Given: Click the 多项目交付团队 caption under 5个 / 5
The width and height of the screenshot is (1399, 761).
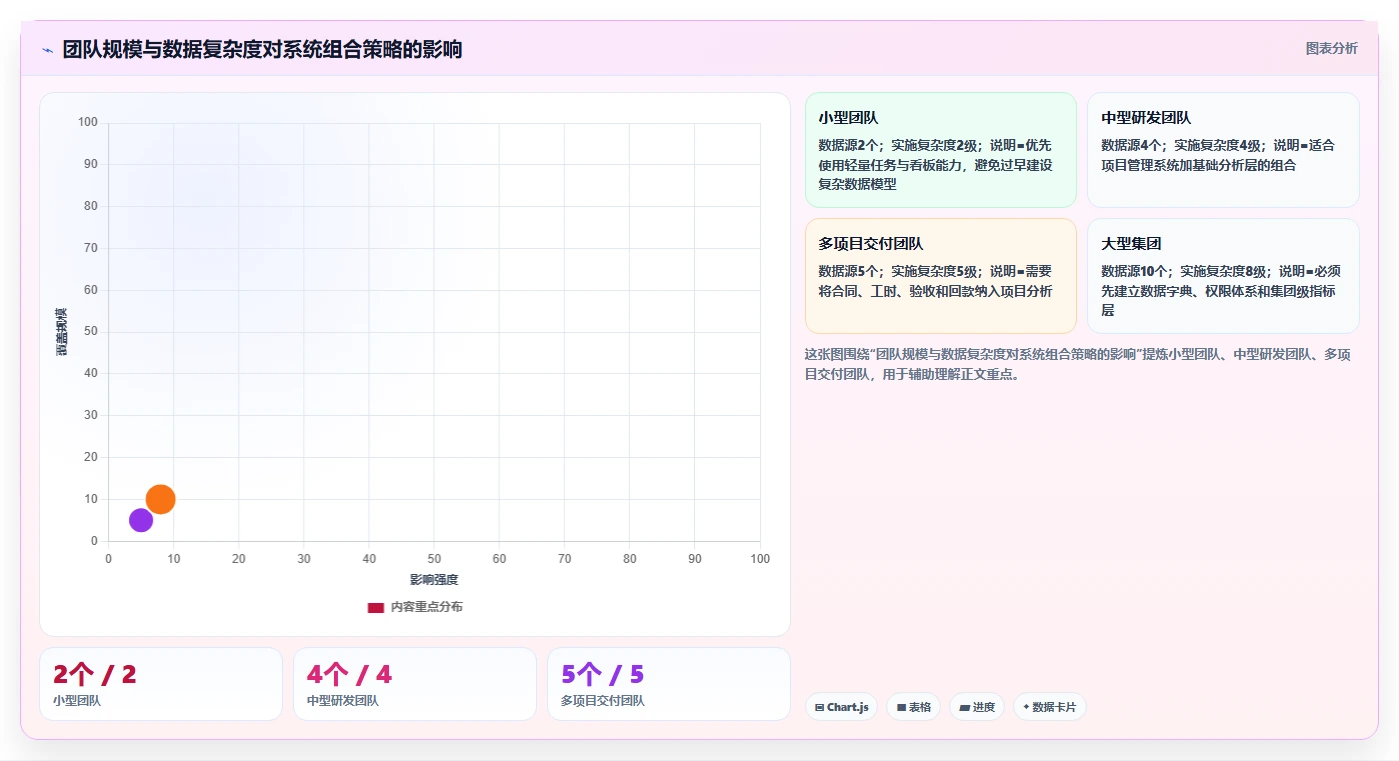Looking at the screenshot, I should pos(602,701).
